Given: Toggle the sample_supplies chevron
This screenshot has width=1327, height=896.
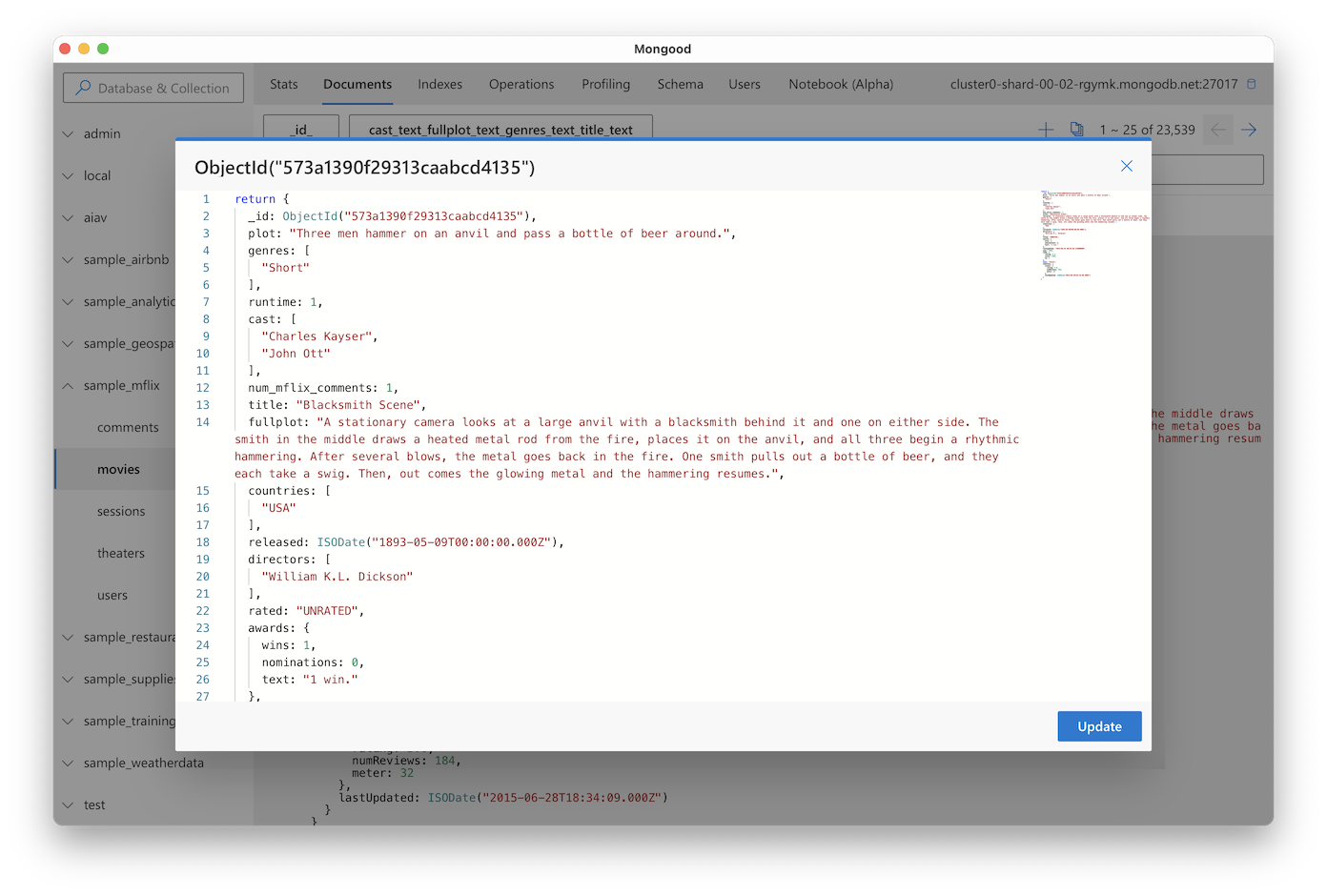Looking at the screenshot, I should tap(68, 679).
